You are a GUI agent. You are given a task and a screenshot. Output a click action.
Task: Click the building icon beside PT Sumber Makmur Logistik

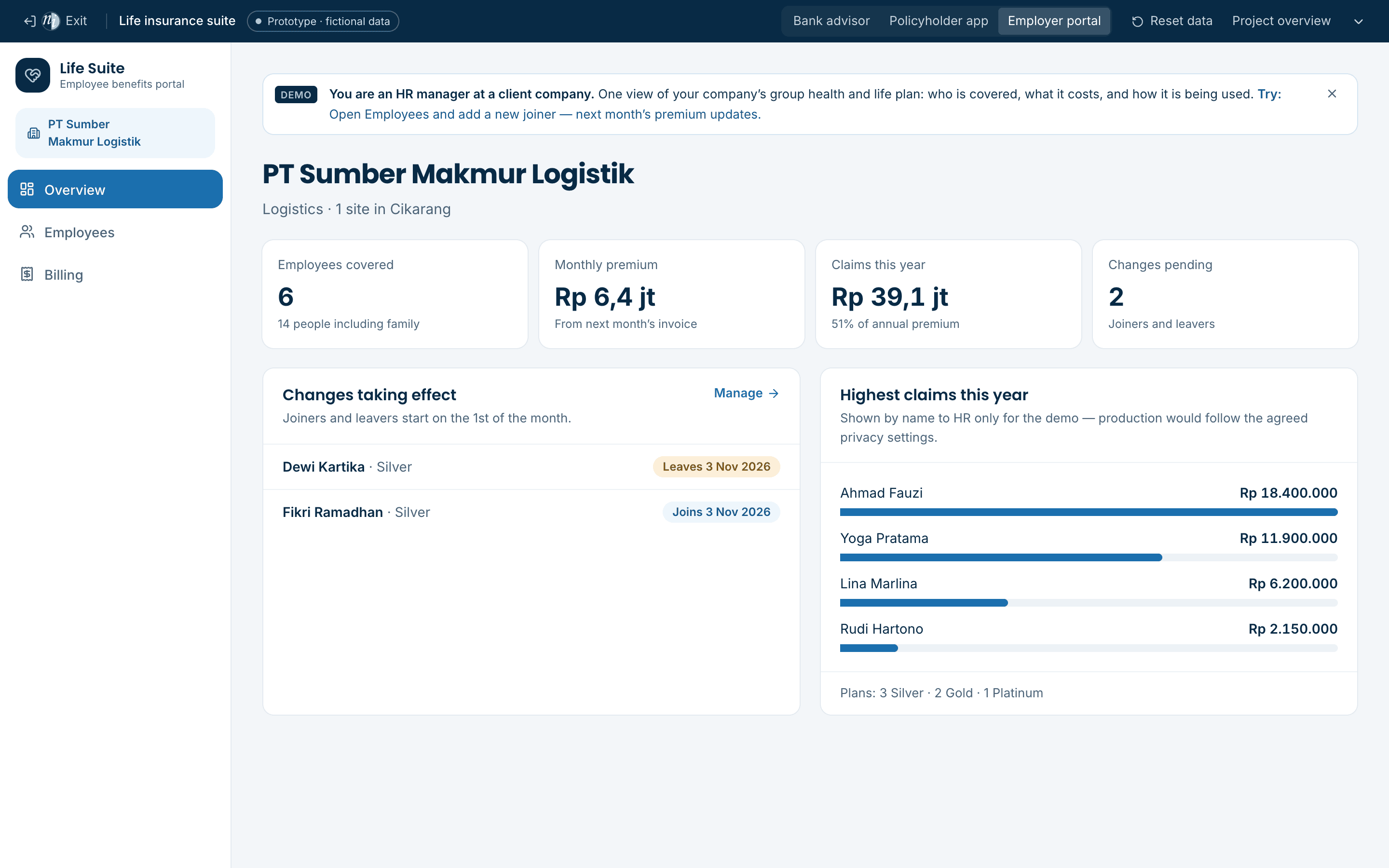coord(34,133)
